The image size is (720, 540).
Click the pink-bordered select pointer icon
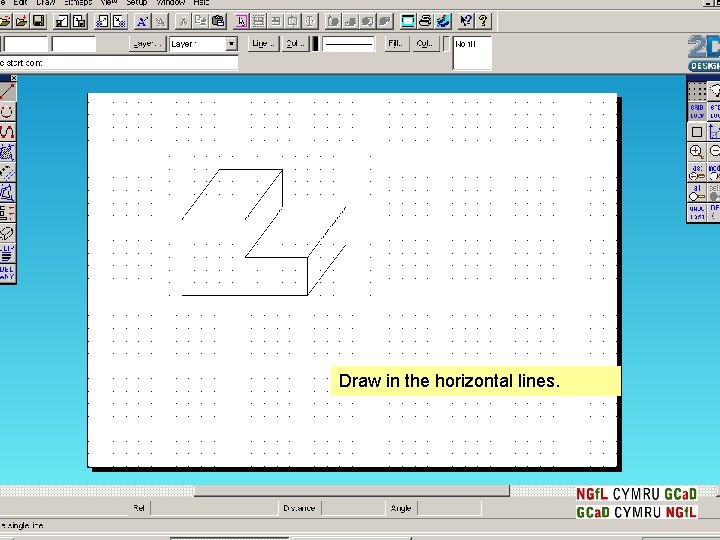pos(242,21)
